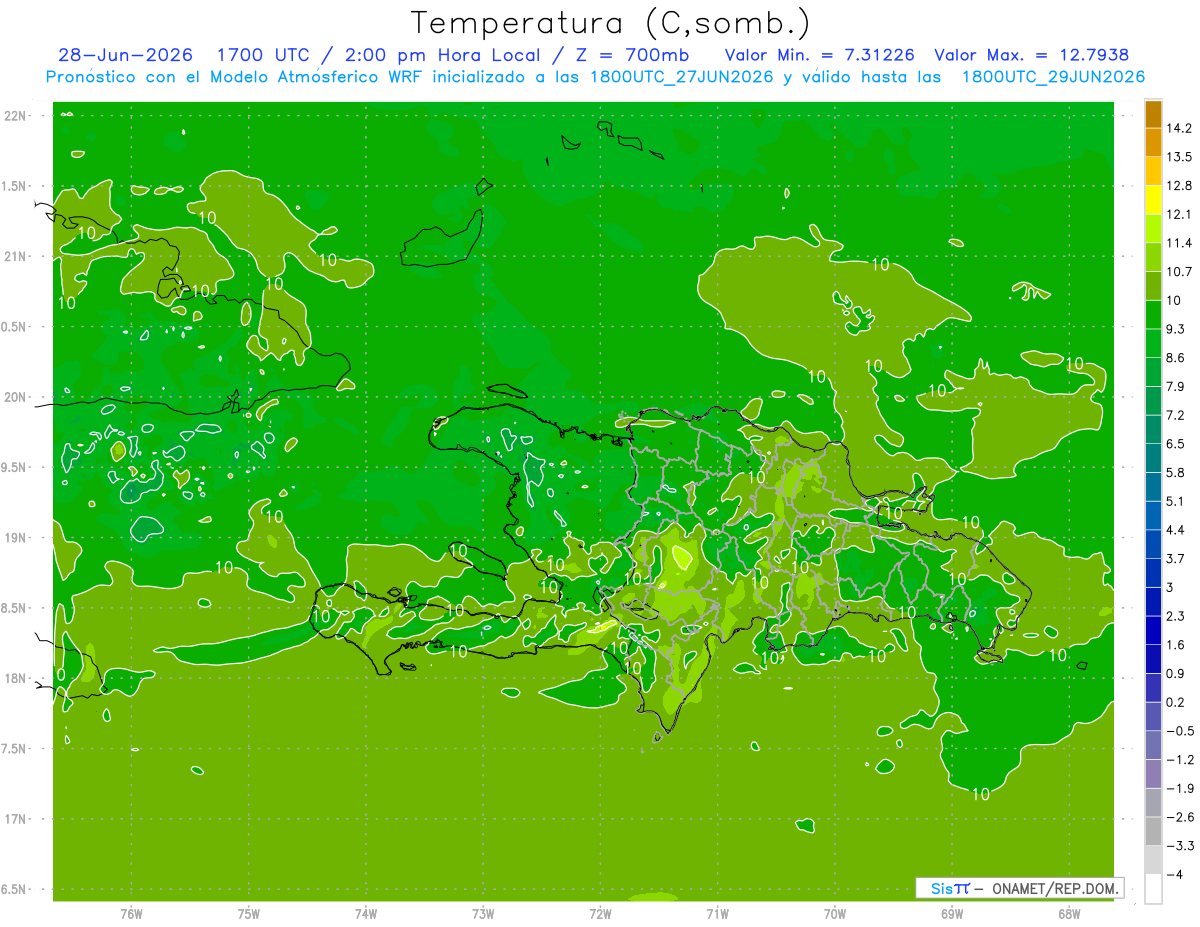1200x927 pixels.
Task: Click the "20N" latitude label
Action: pyautogui.click(x=16, y=397)
